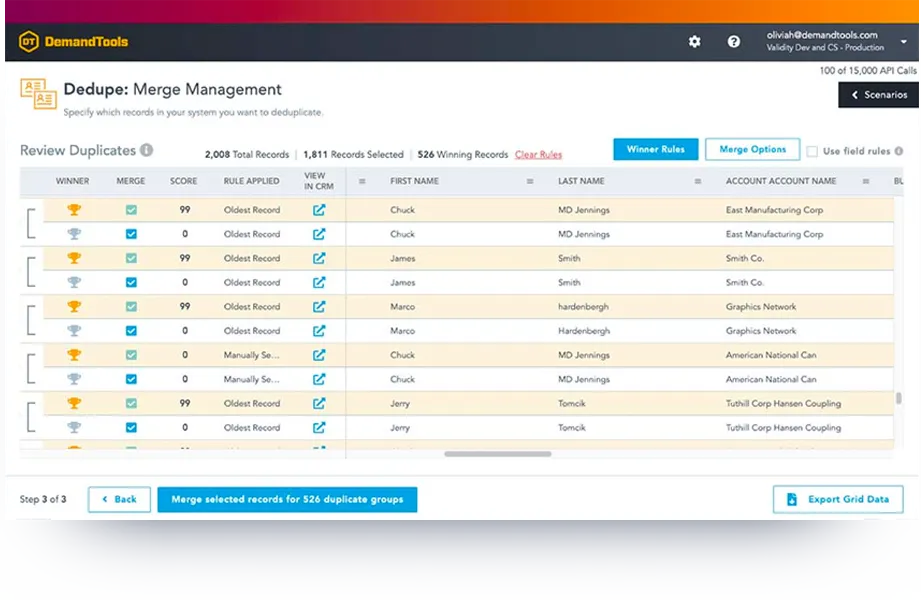Open the column menu left of First Name
924x600 pixels.
tap(362, 181)
